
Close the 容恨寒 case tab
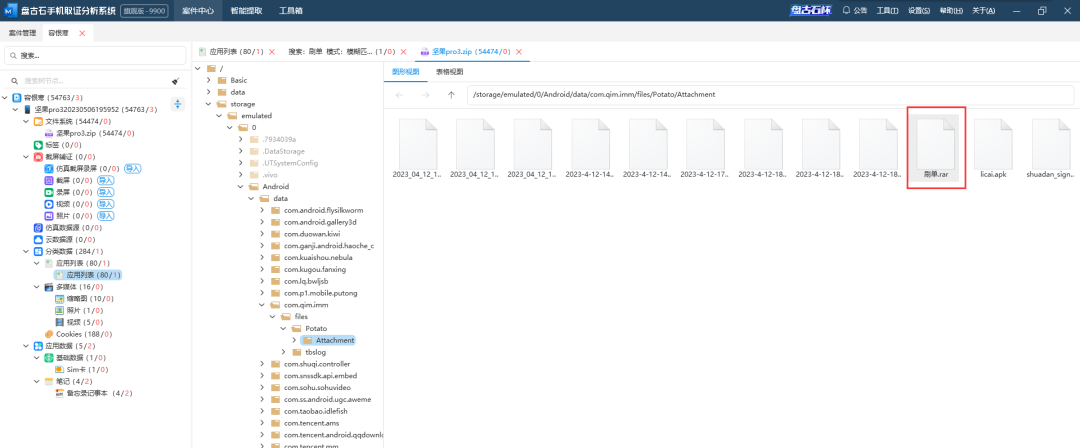[x=83, y=33]
